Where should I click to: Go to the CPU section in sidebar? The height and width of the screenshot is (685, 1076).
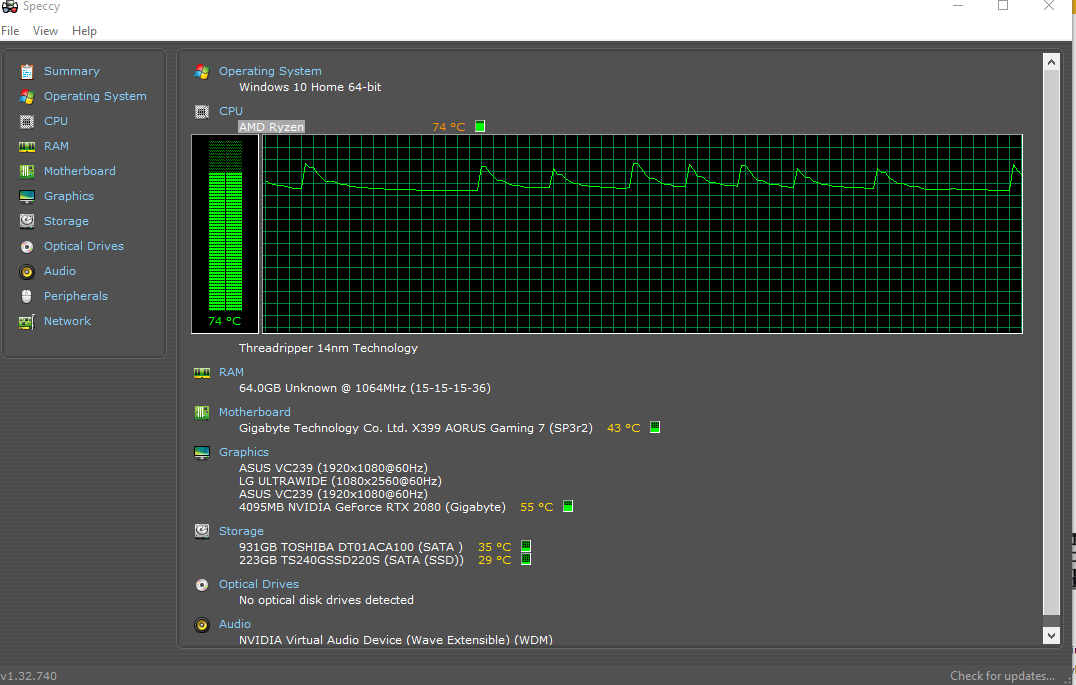[x=56, y=121]
